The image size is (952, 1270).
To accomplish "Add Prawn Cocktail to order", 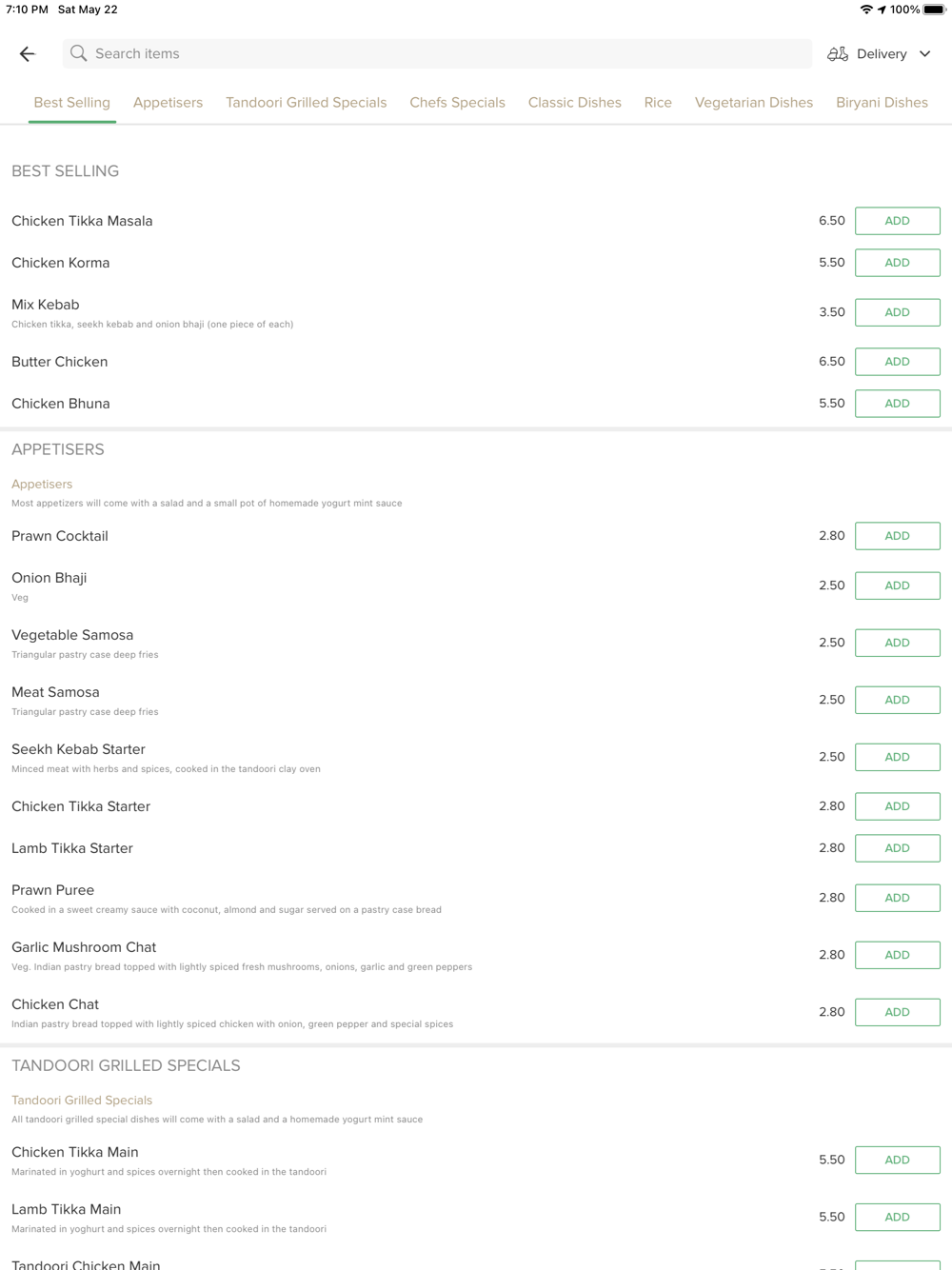I will [897, 536].
